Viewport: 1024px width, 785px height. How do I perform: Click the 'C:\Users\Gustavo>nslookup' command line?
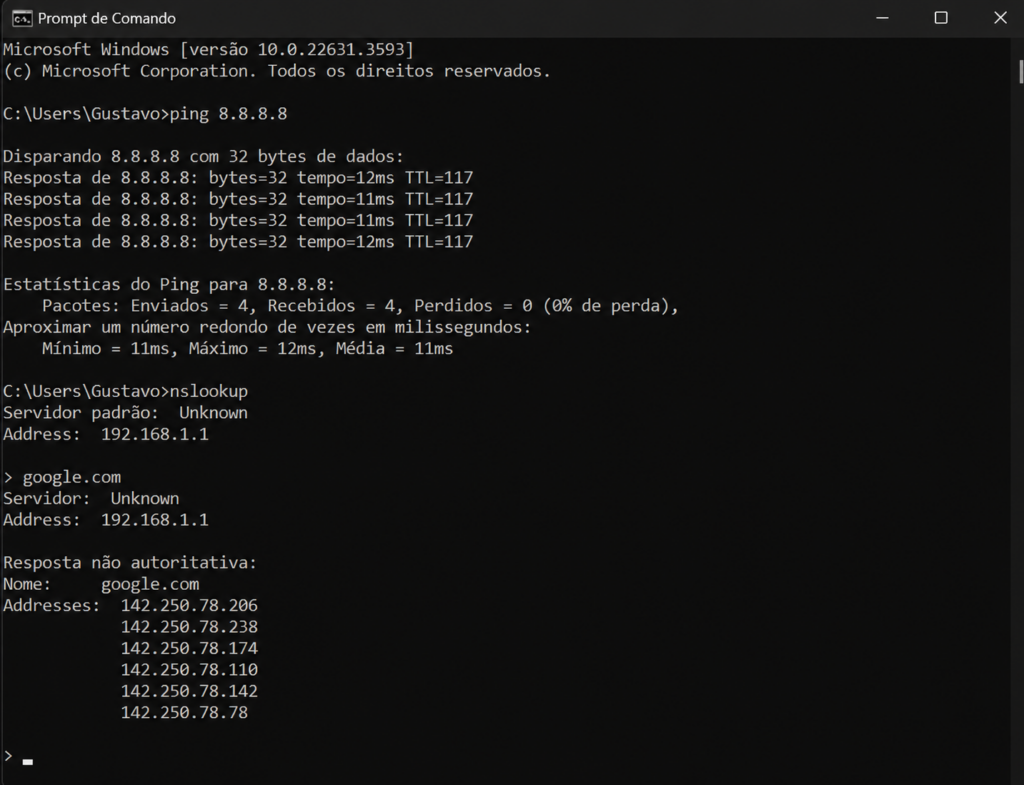[x=125, y=391]
